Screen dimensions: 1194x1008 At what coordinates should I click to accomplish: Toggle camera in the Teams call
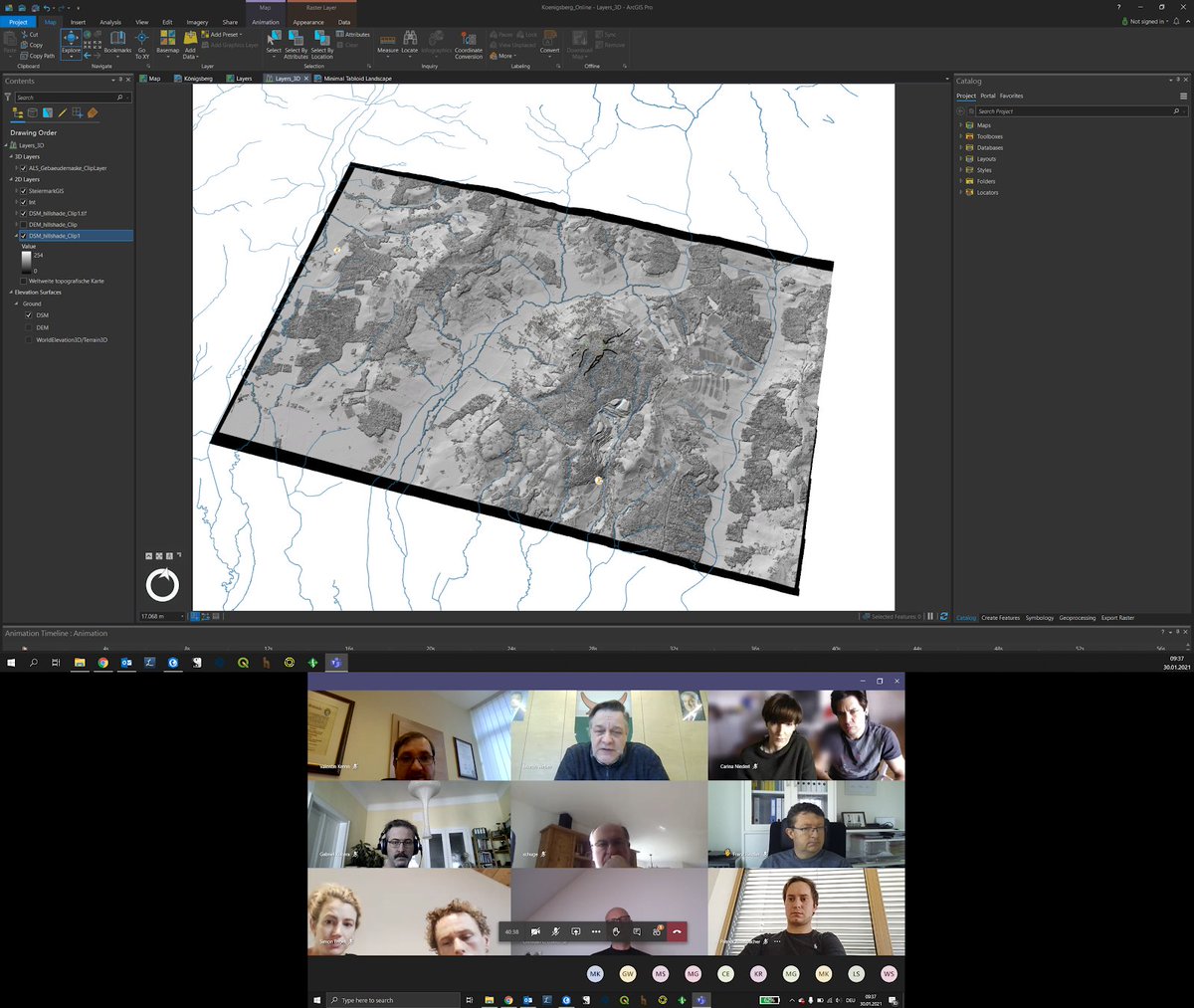535,932
